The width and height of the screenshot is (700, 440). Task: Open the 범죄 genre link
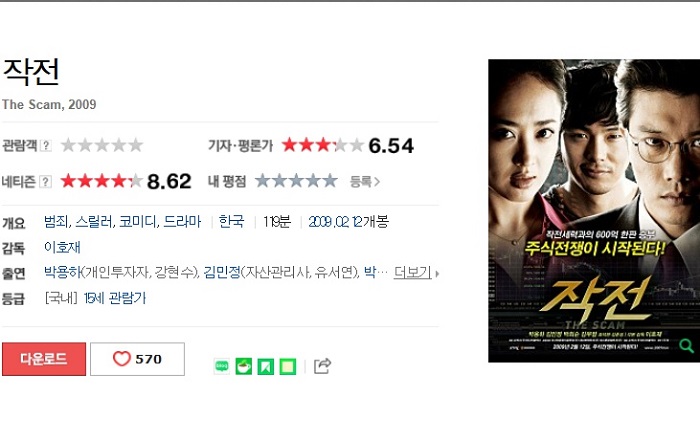point(56,221)
